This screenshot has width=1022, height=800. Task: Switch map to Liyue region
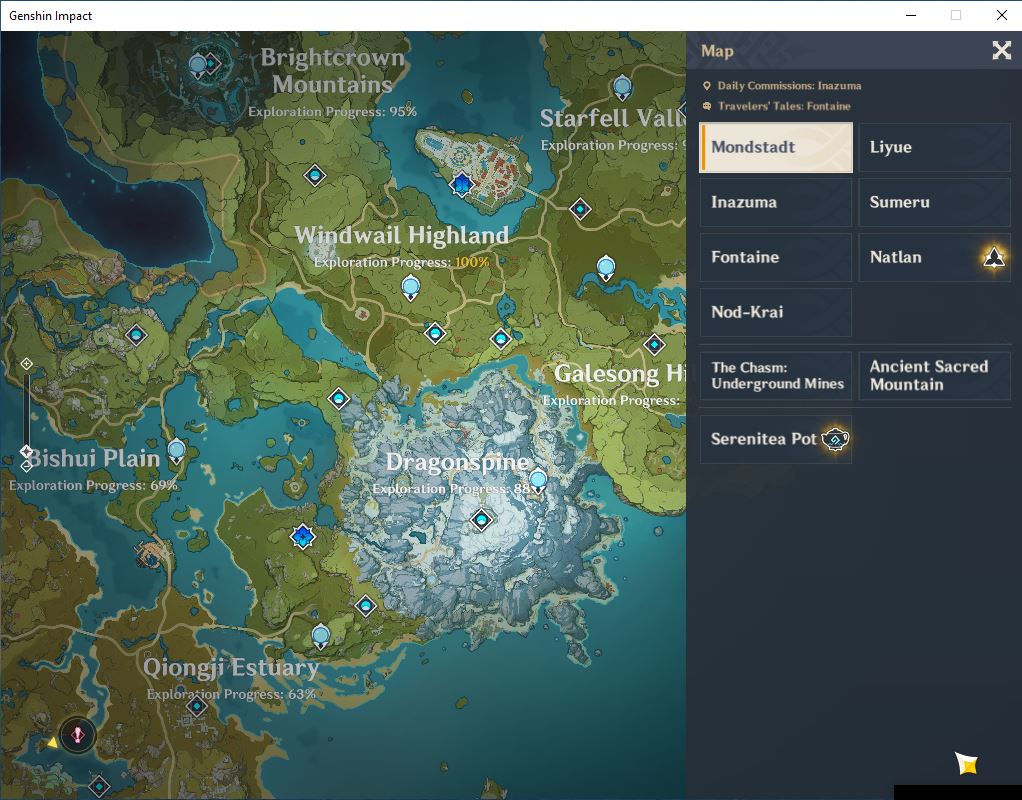934,147
